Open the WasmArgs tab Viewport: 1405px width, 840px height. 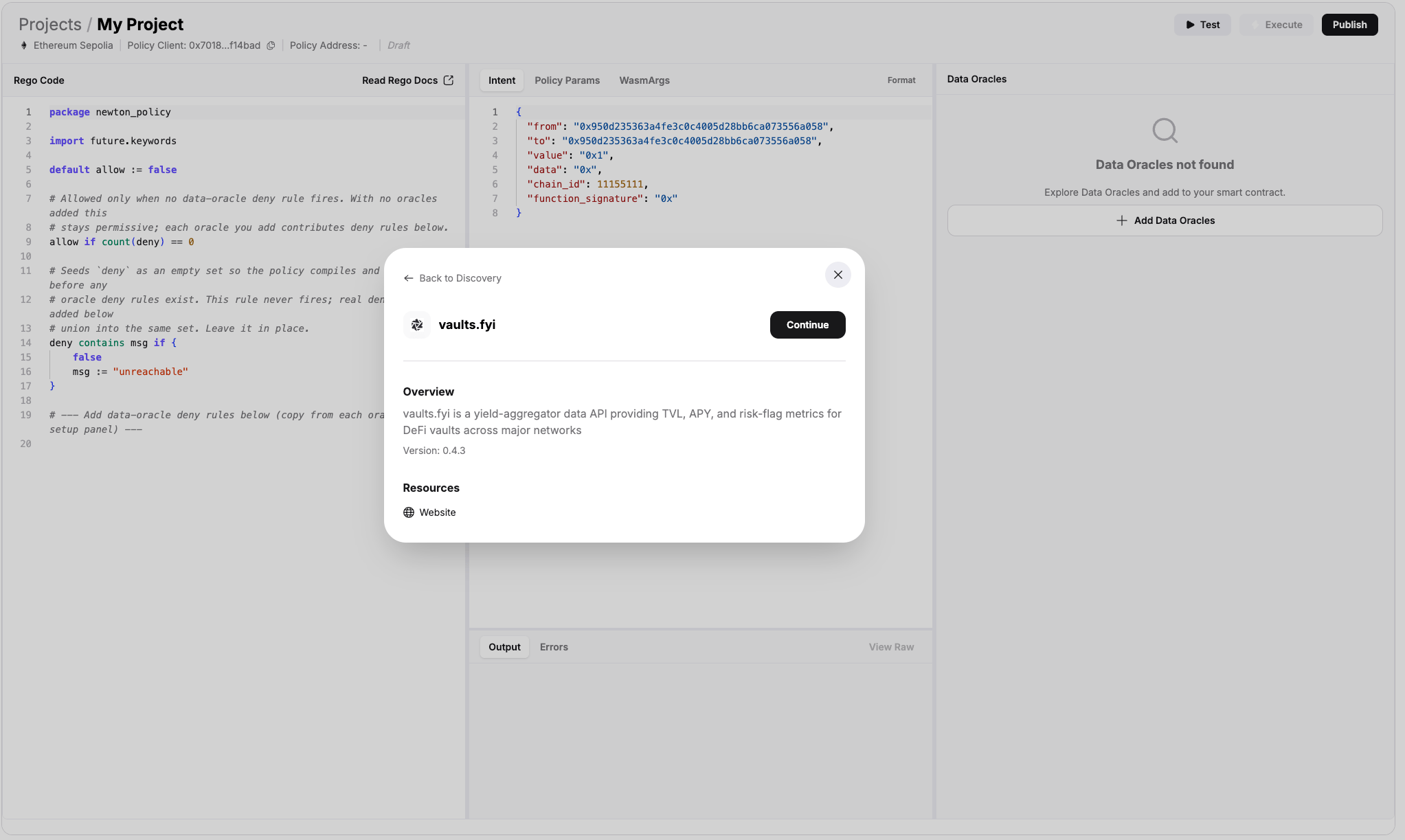644,80
